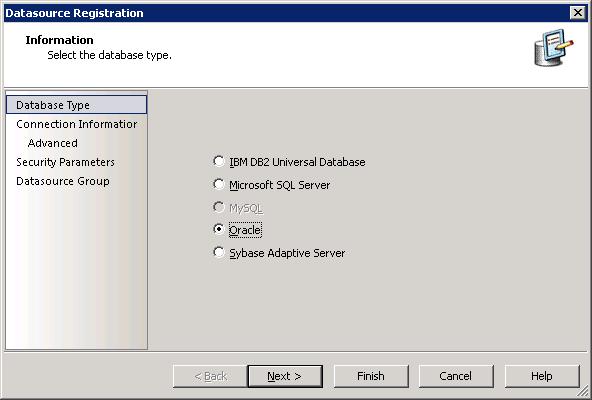
Task: Click the Datasource Registration title bar
Action: click(287, 13)
